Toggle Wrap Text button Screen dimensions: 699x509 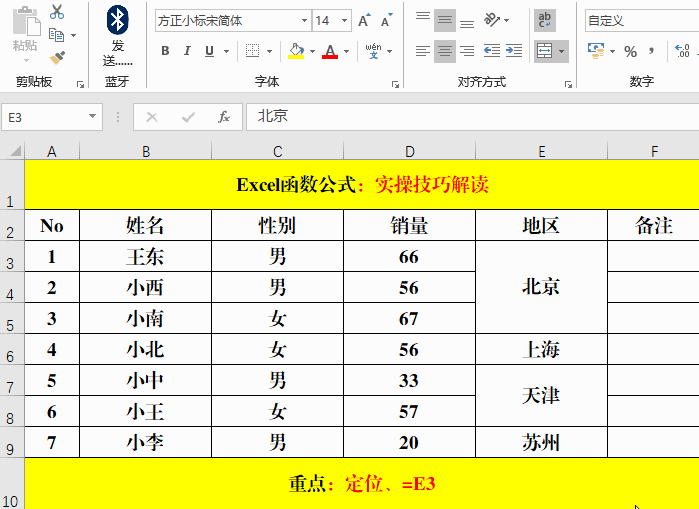point(545,21)
